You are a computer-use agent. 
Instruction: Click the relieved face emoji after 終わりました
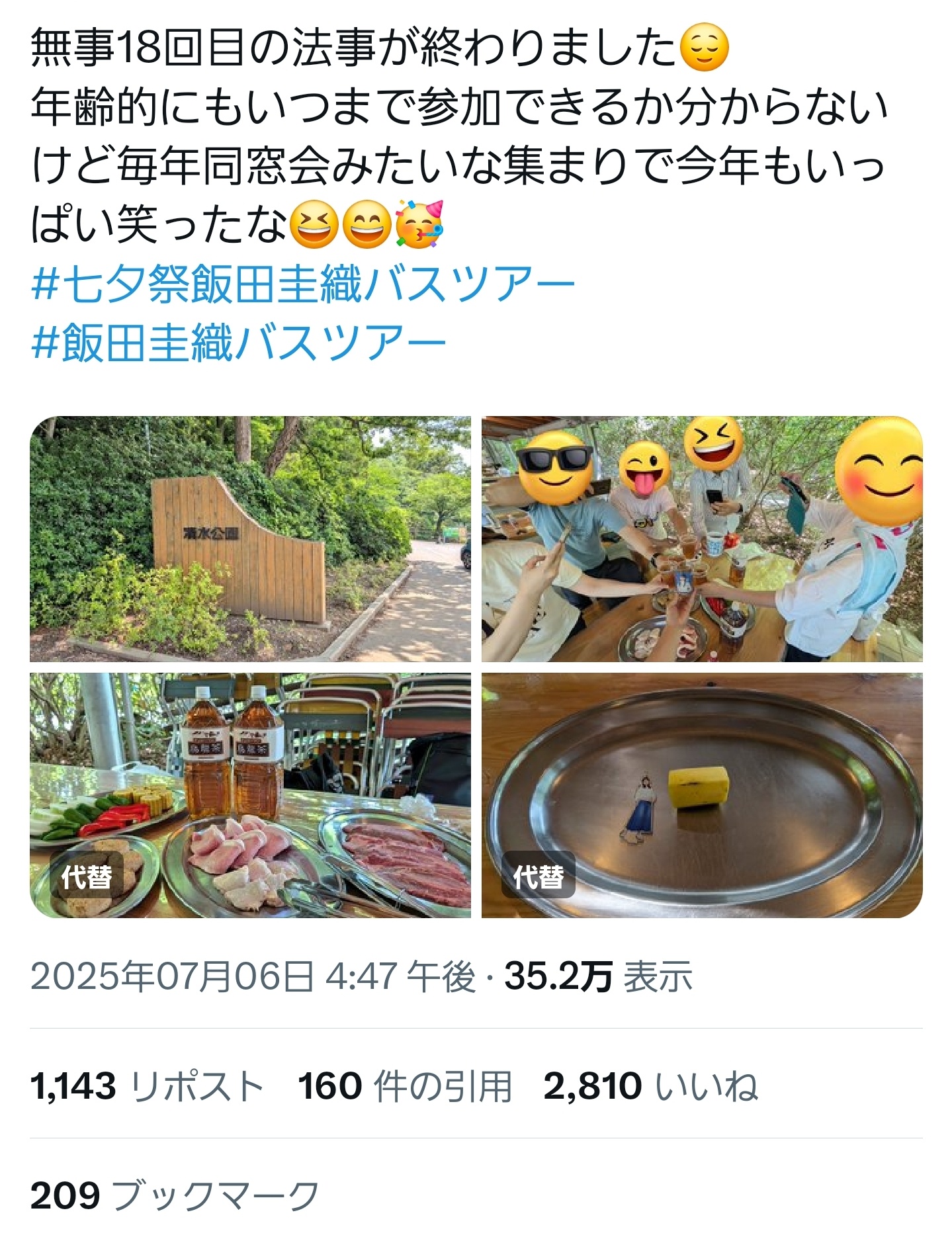pos(705,48)
